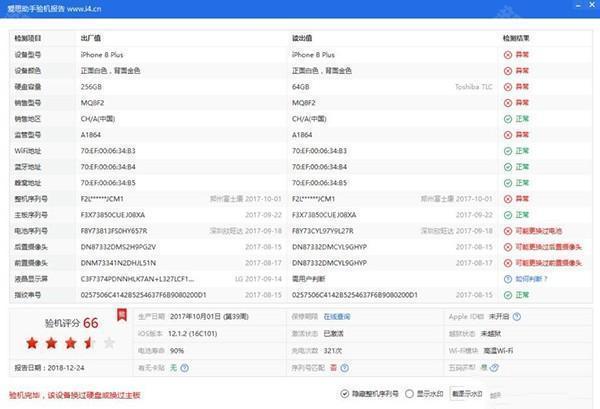Click the red warning icon in the 后置摄像头 row

[x=508, y=247]
